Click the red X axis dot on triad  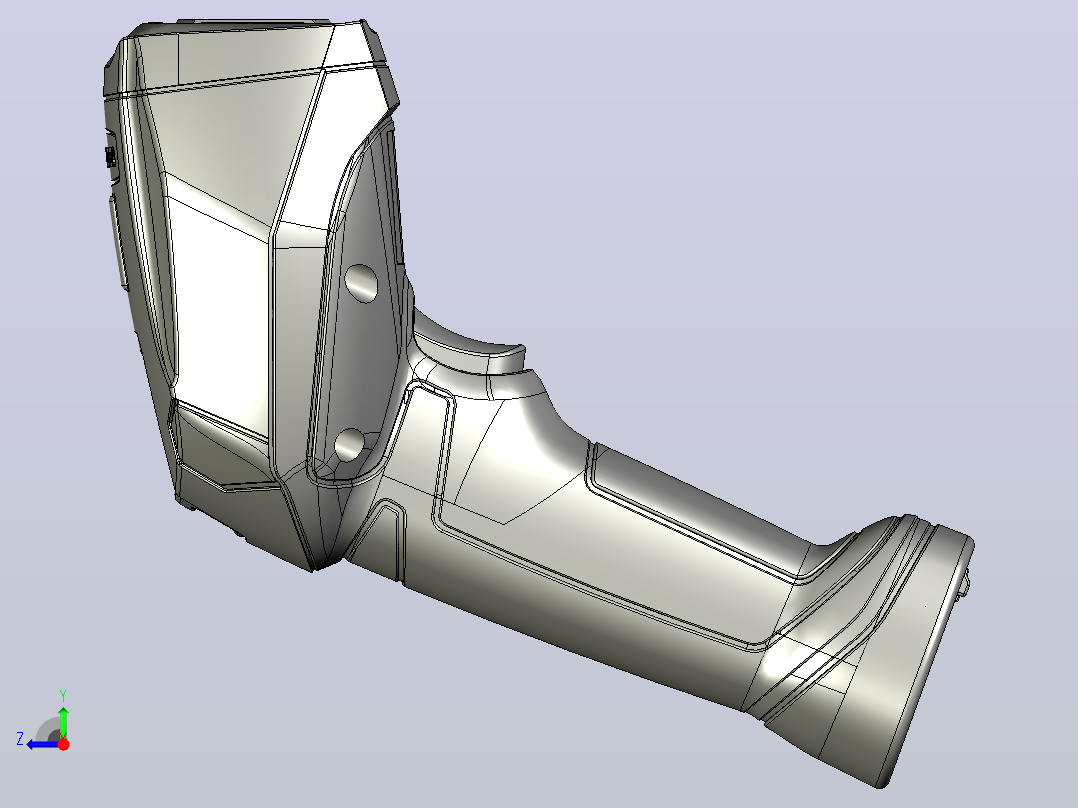63,744
